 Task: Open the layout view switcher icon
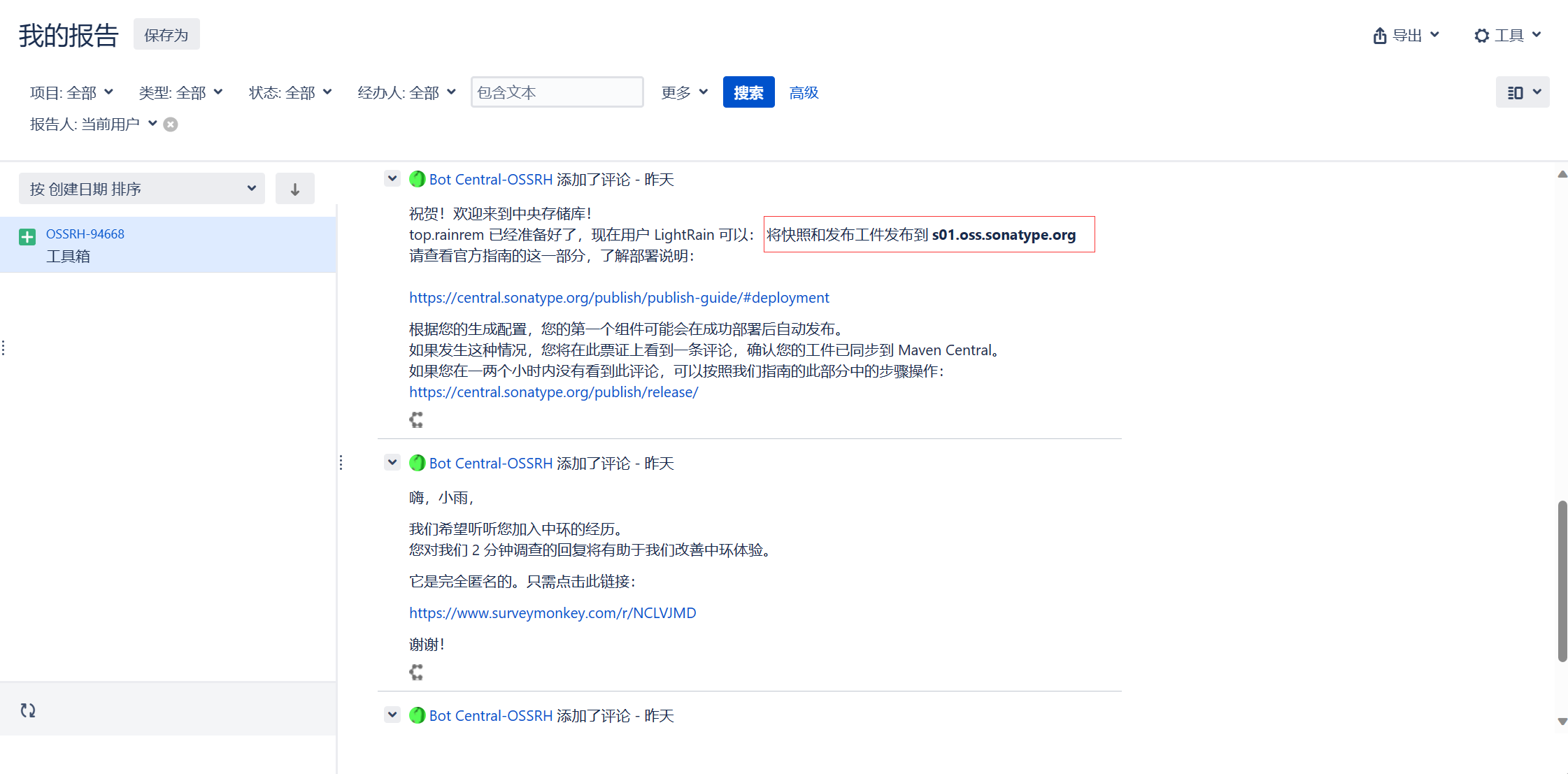pos(1523,92)
